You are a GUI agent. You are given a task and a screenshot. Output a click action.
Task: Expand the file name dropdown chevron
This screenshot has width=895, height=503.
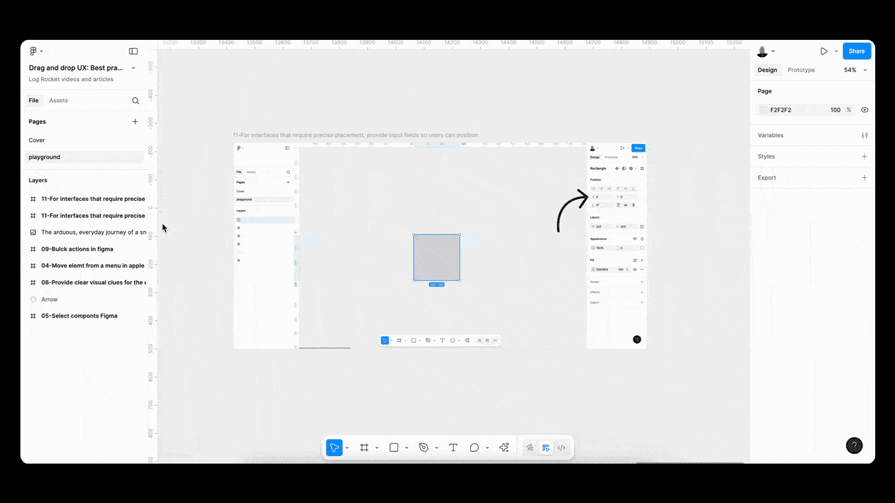point(133,68)
